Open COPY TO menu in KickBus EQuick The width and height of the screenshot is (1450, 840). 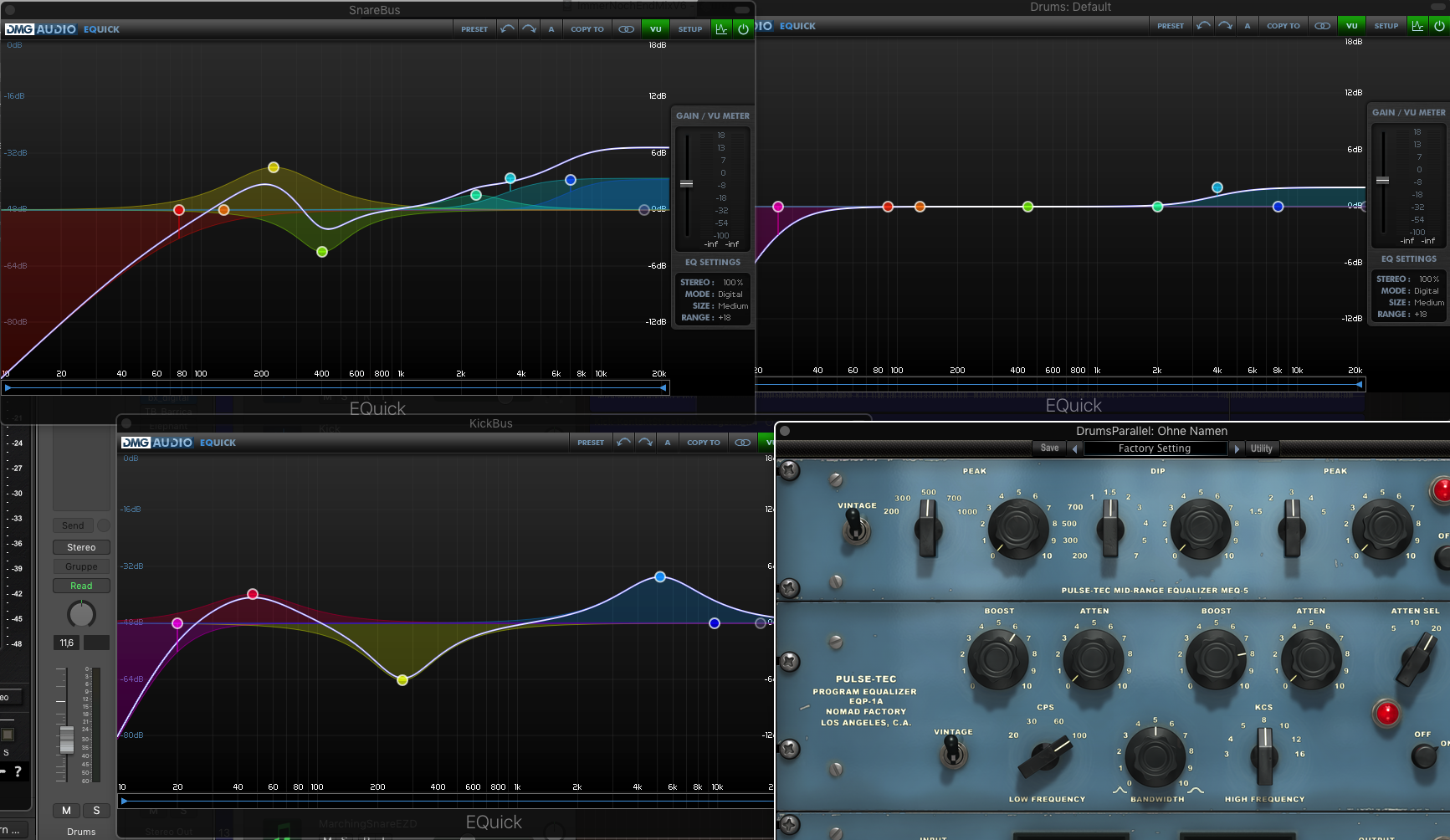click(x=704, y=442)
